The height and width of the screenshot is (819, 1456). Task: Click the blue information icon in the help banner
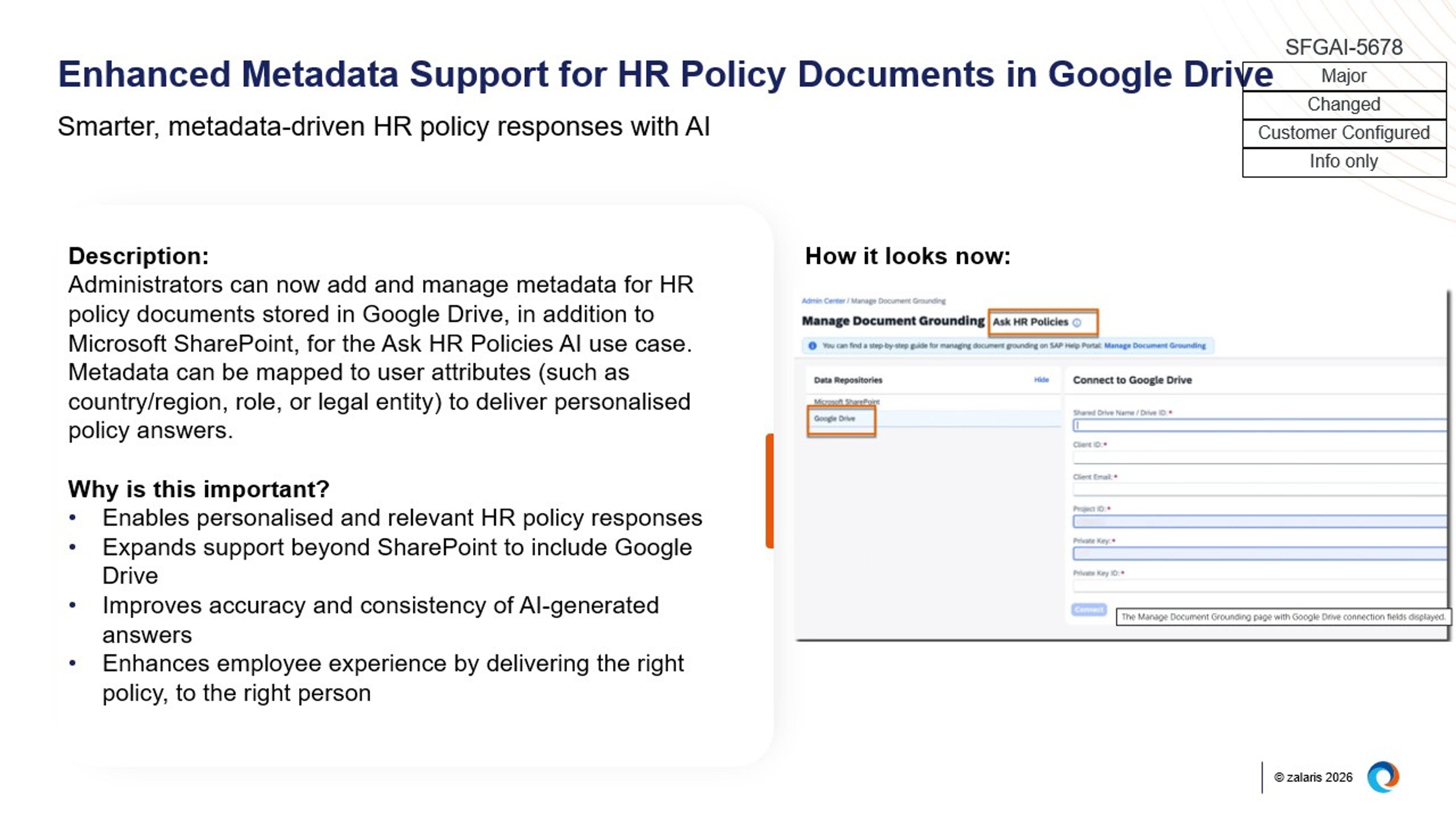pos(812,345)
